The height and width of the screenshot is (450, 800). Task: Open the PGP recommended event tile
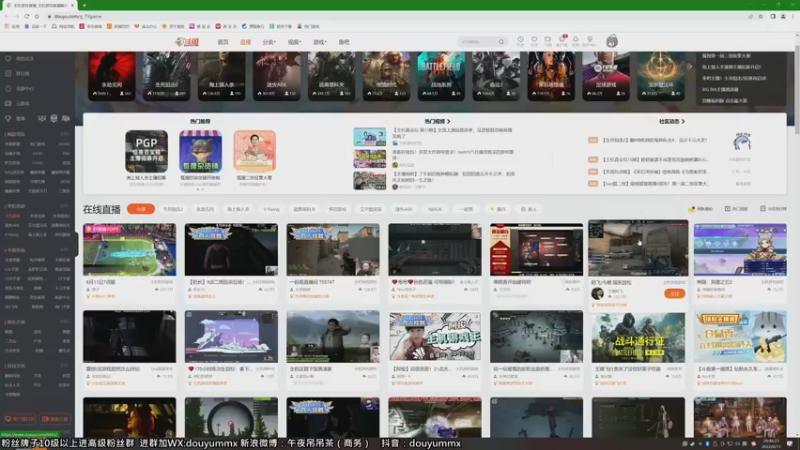(x=146, y=152)
